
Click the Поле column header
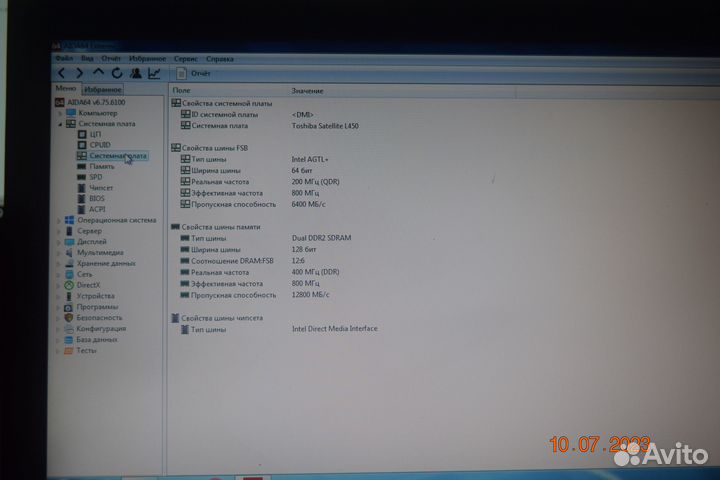(181, 90)
